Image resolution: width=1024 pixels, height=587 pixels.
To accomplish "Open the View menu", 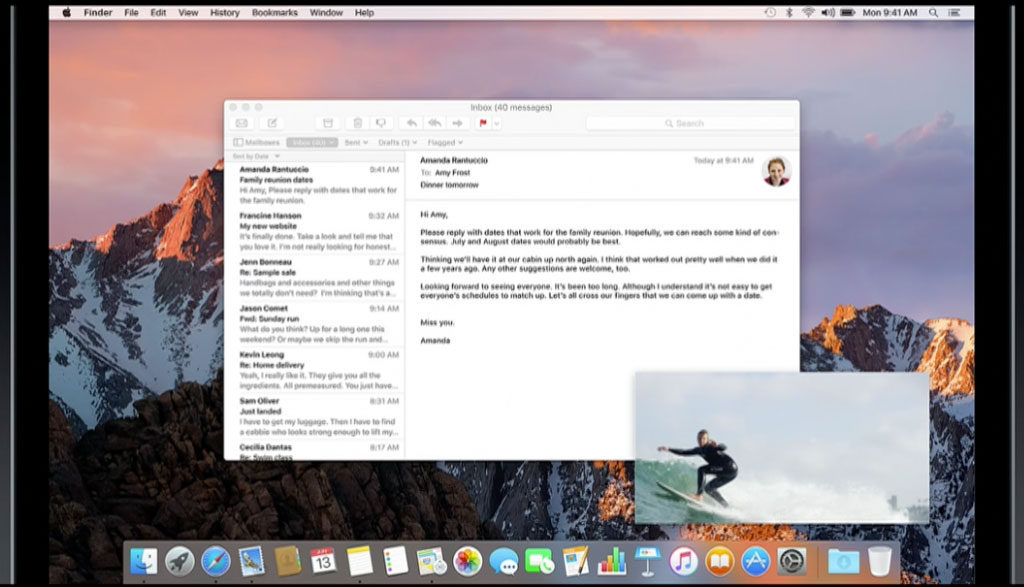I will (188, 12).
